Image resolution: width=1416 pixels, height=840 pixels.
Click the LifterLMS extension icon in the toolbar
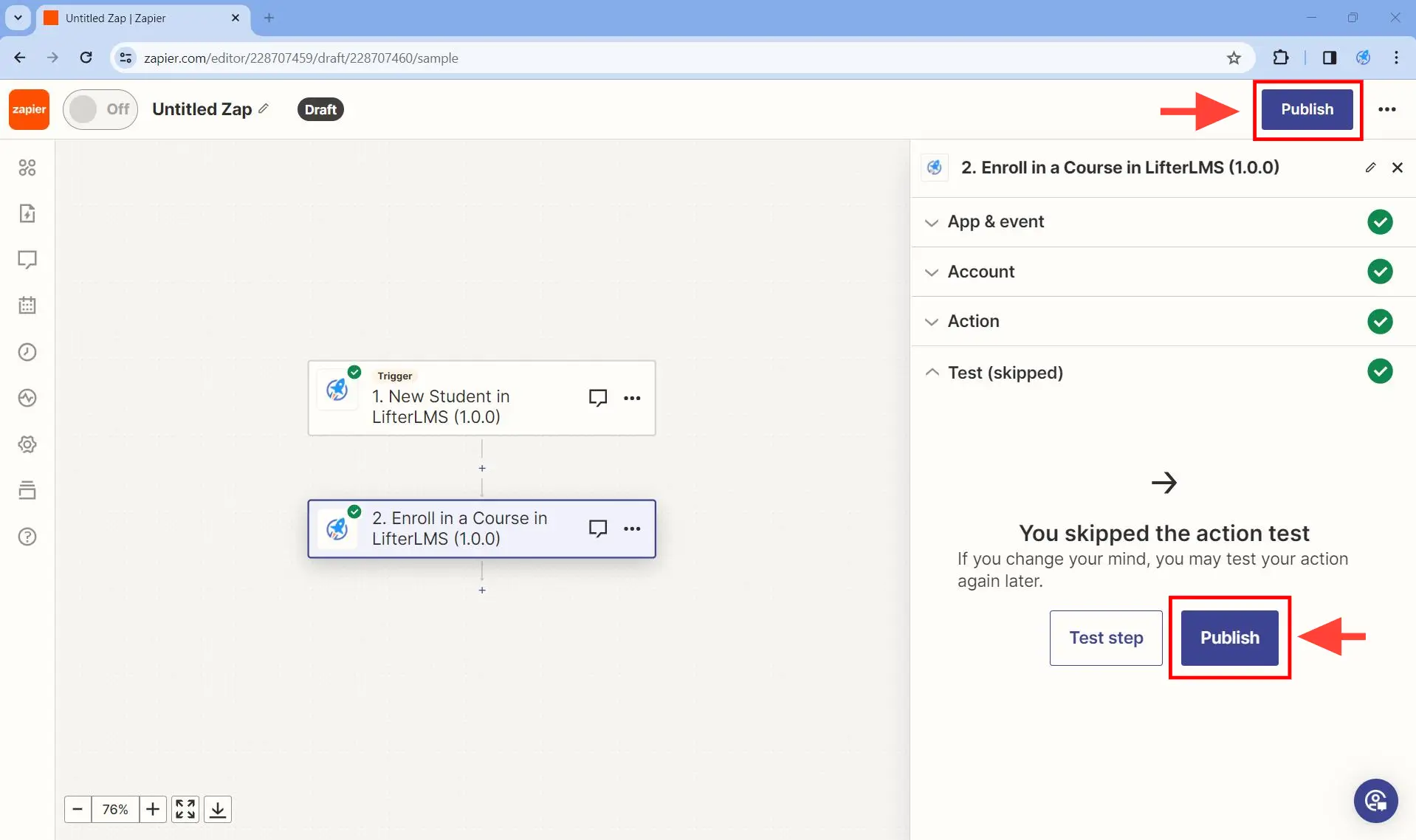pos(1363,58)
